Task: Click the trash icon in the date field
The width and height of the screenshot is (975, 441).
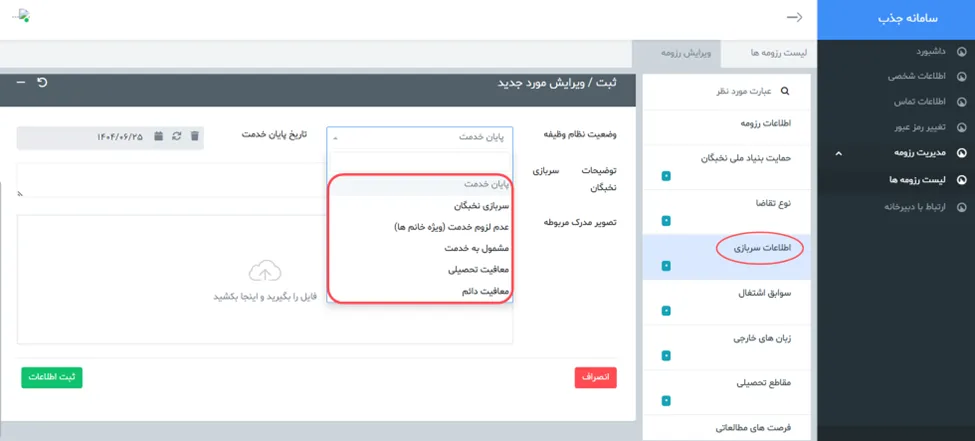Action: (x=195, y=136)
